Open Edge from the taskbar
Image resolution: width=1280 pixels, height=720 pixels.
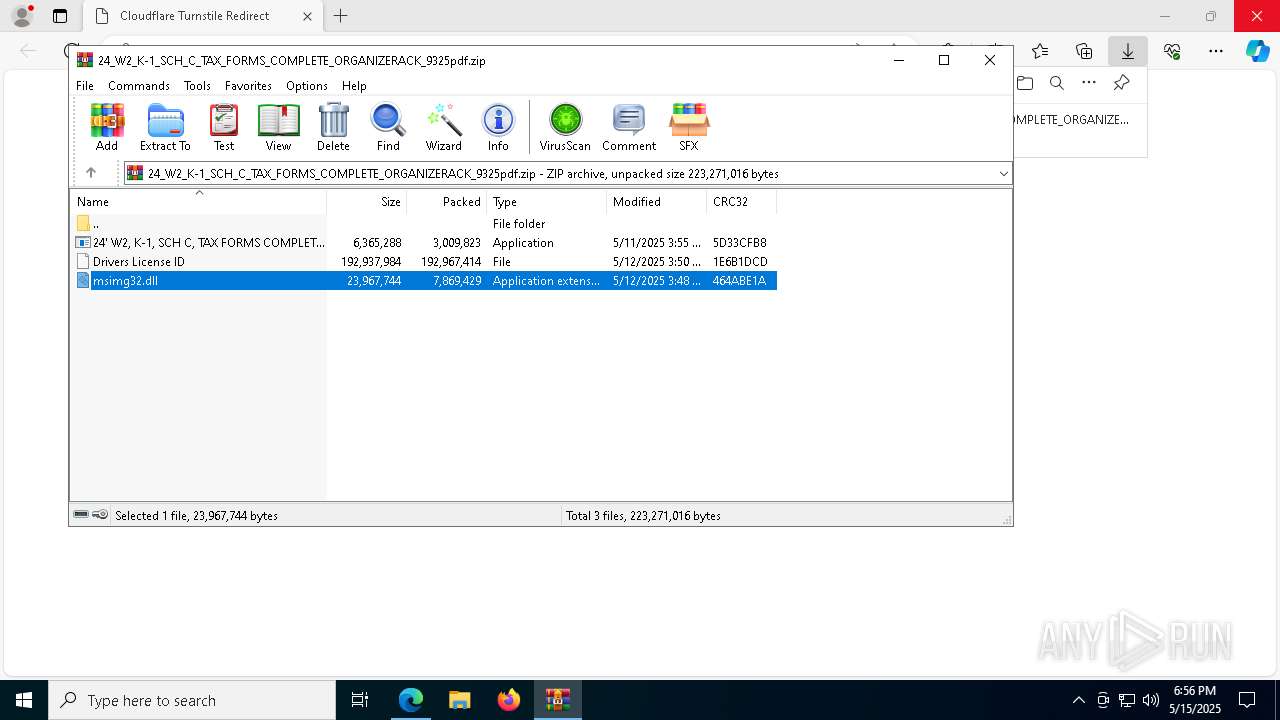pyautogui.click(x=411, y=700)
